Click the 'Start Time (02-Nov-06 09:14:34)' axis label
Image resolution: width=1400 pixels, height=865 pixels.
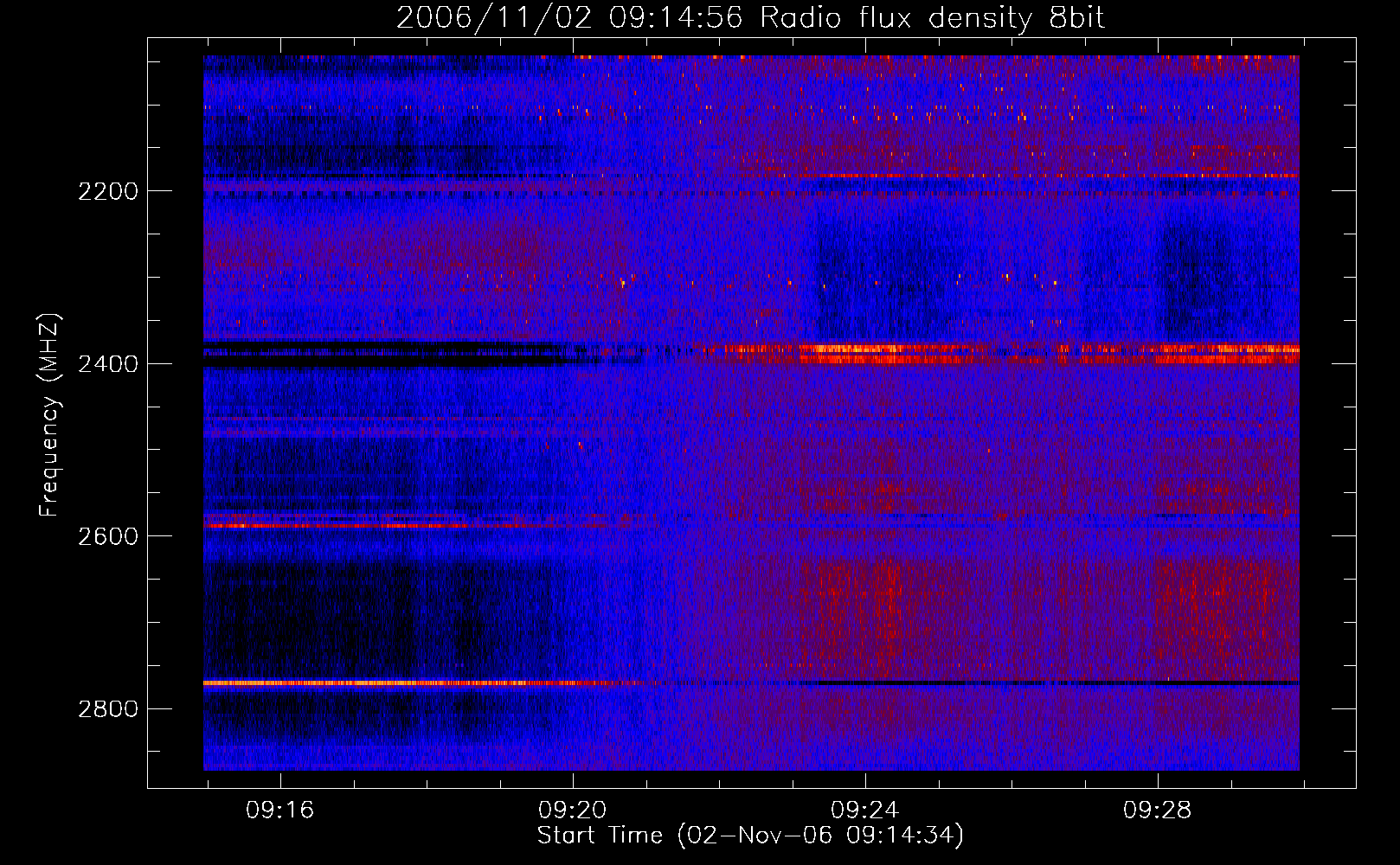coord(750,836)
